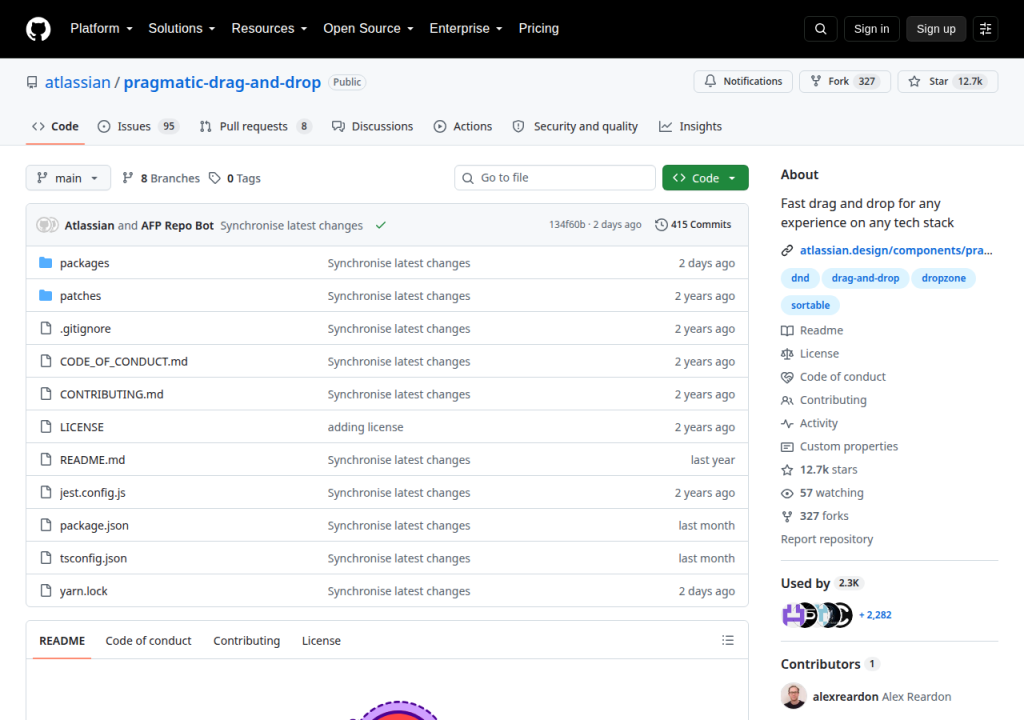Image resolution: width=1024 pixels, height=720 pixels.
Task: Open the search magnifier button
Action: [x=820, y=29]
